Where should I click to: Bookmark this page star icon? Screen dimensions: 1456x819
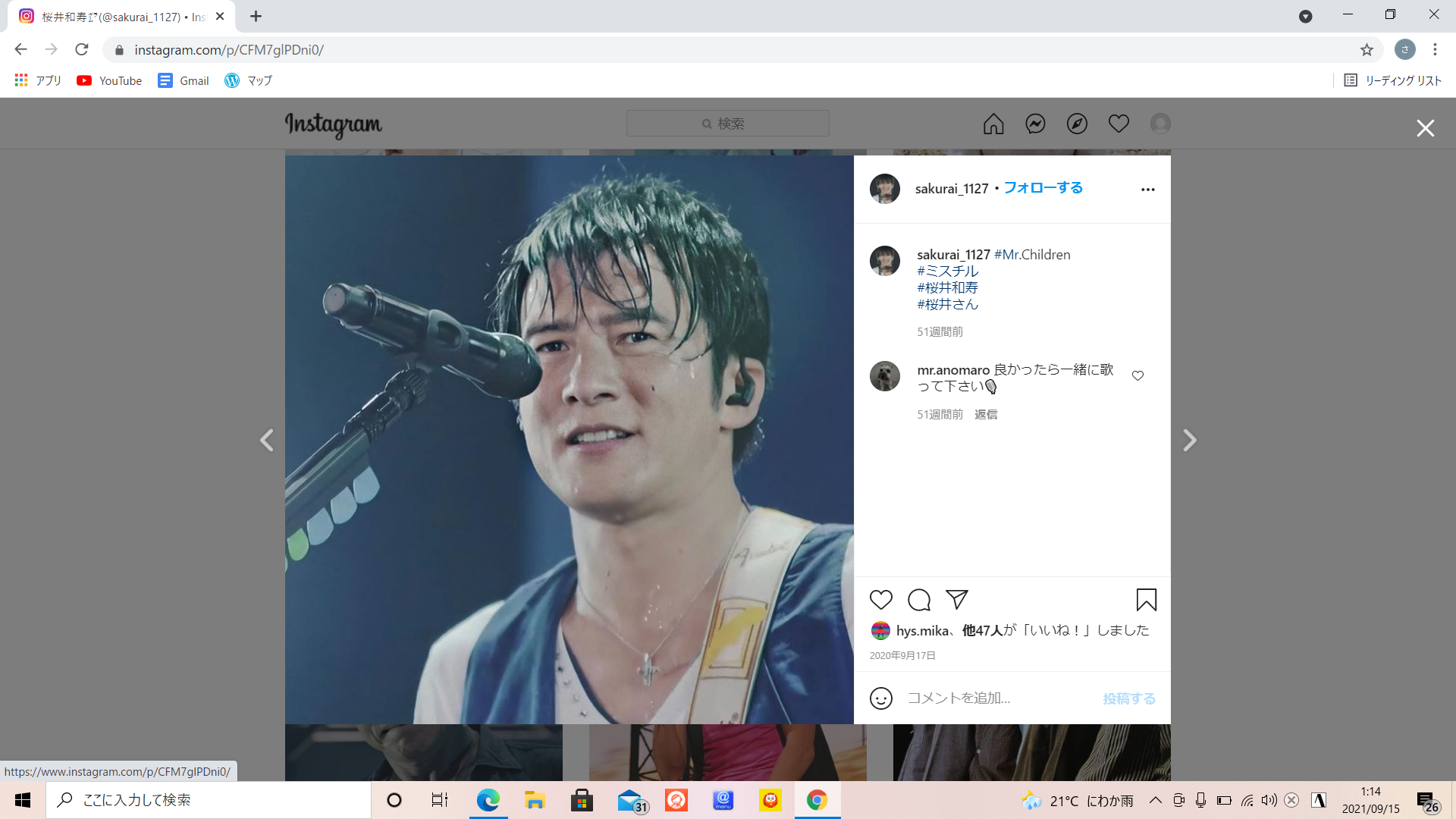tap(1367, 50)
